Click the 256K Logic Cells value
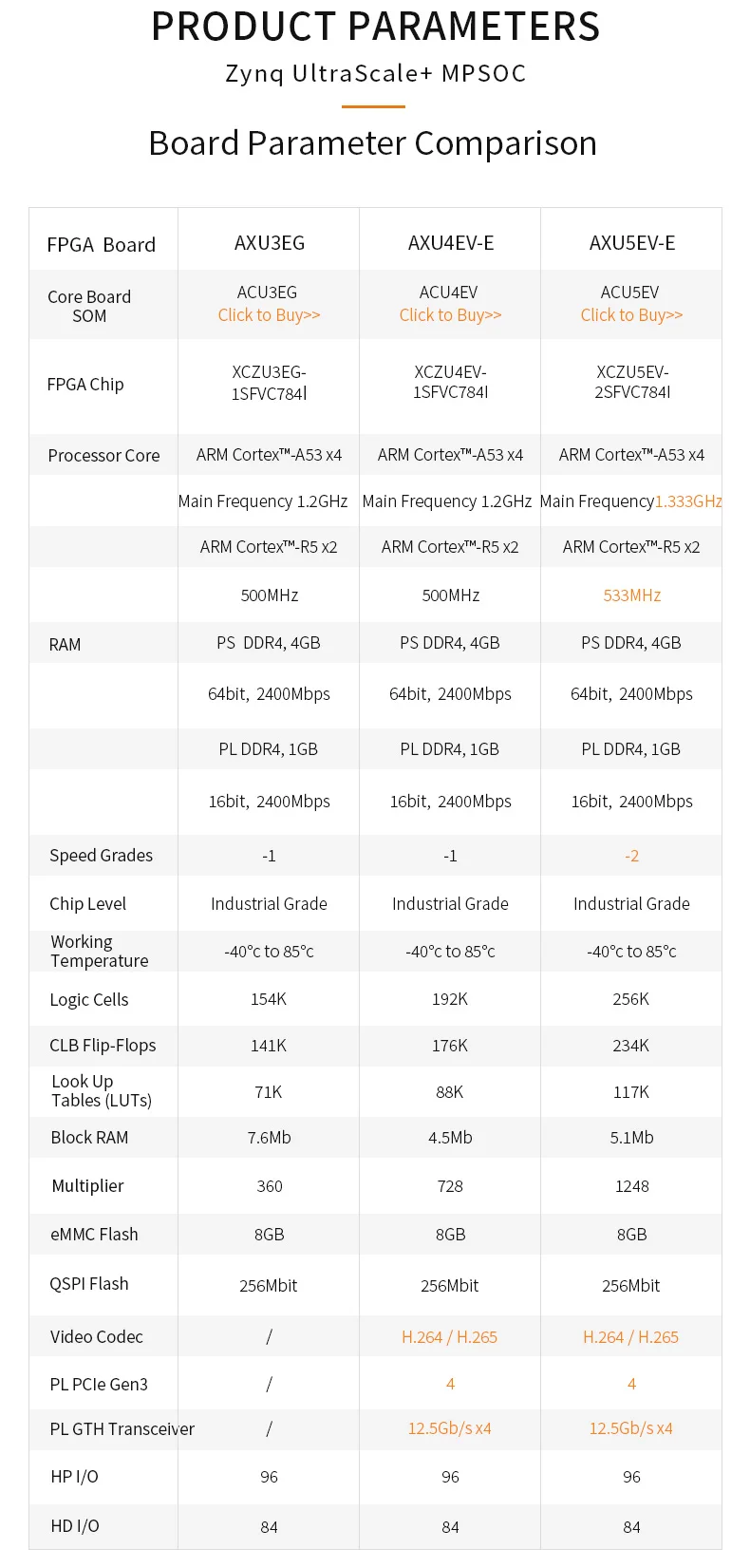 pos(631,999)
